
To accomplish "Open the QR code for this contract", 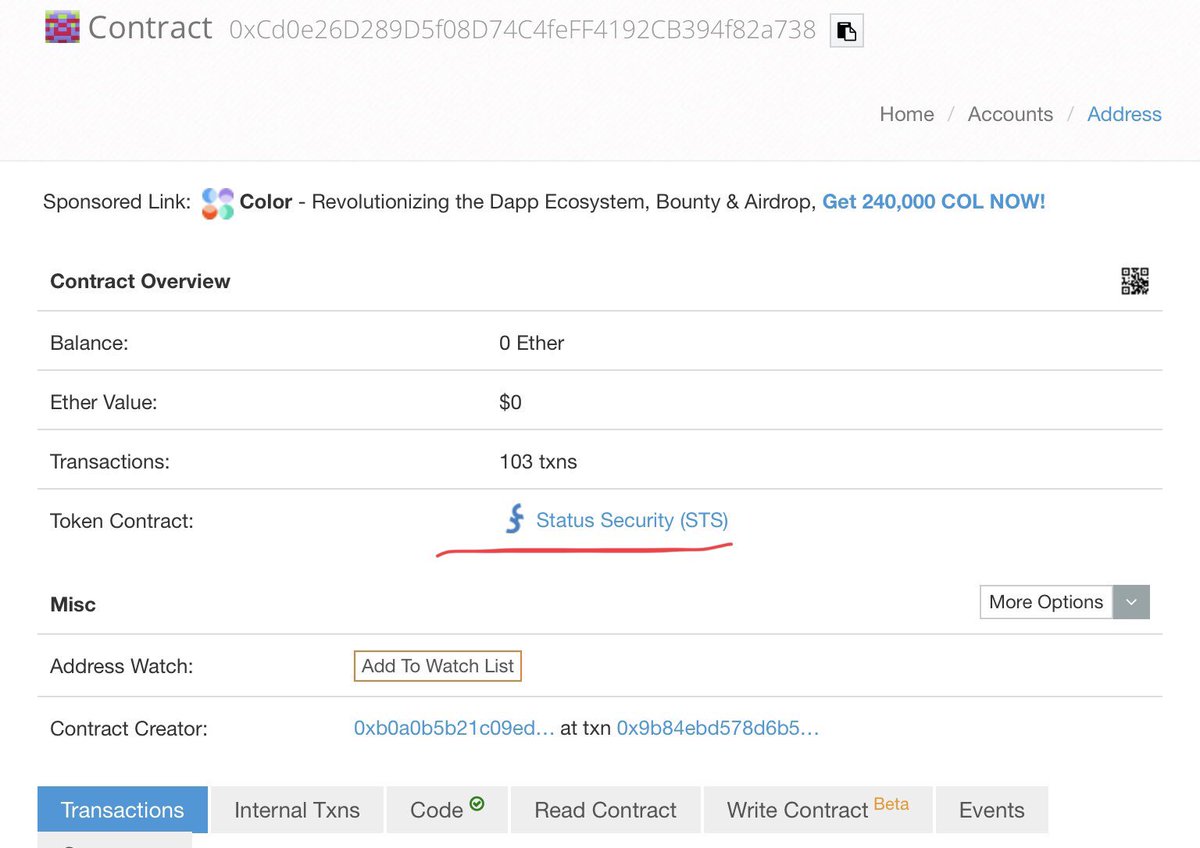I will pos(1135,281).
